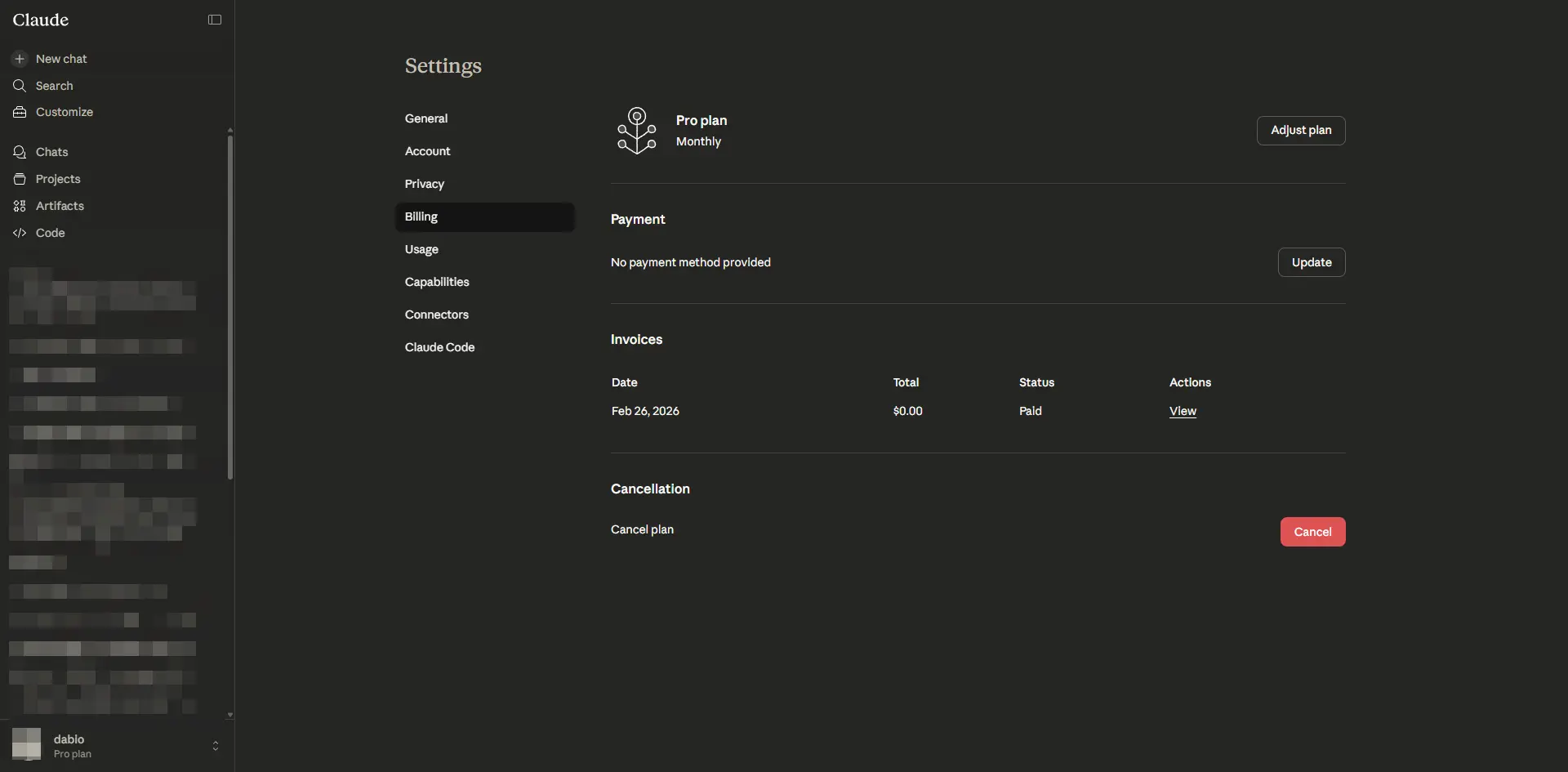1568x772 pixels.
Task: Select the Billing settings tab
Action: [x=485, y=216]
